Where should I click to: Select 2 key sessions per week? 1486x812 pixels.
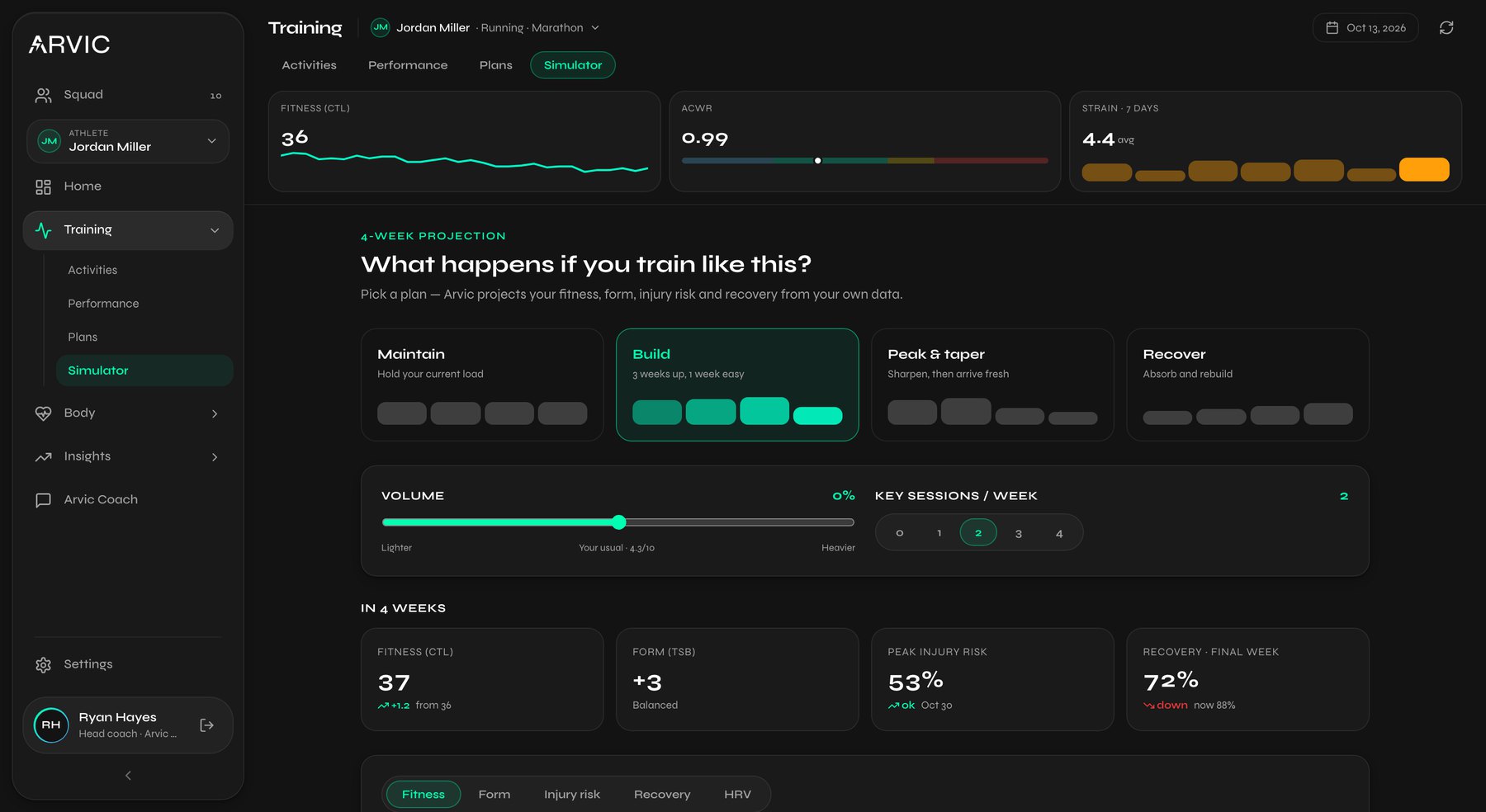point(978,533)
